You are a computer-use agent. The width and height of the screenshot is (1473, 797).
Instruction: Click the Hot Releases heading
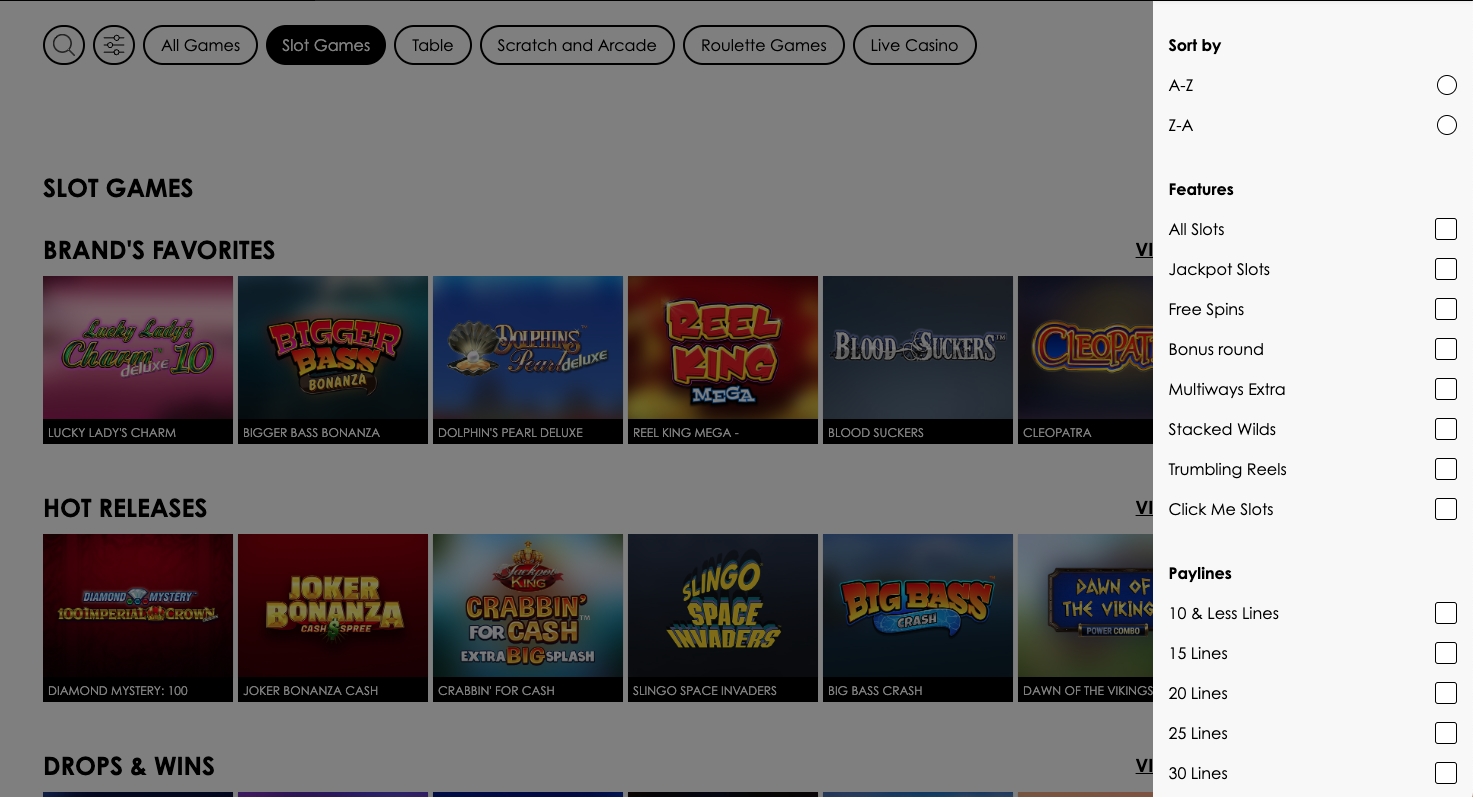click(x=125, y=508)
